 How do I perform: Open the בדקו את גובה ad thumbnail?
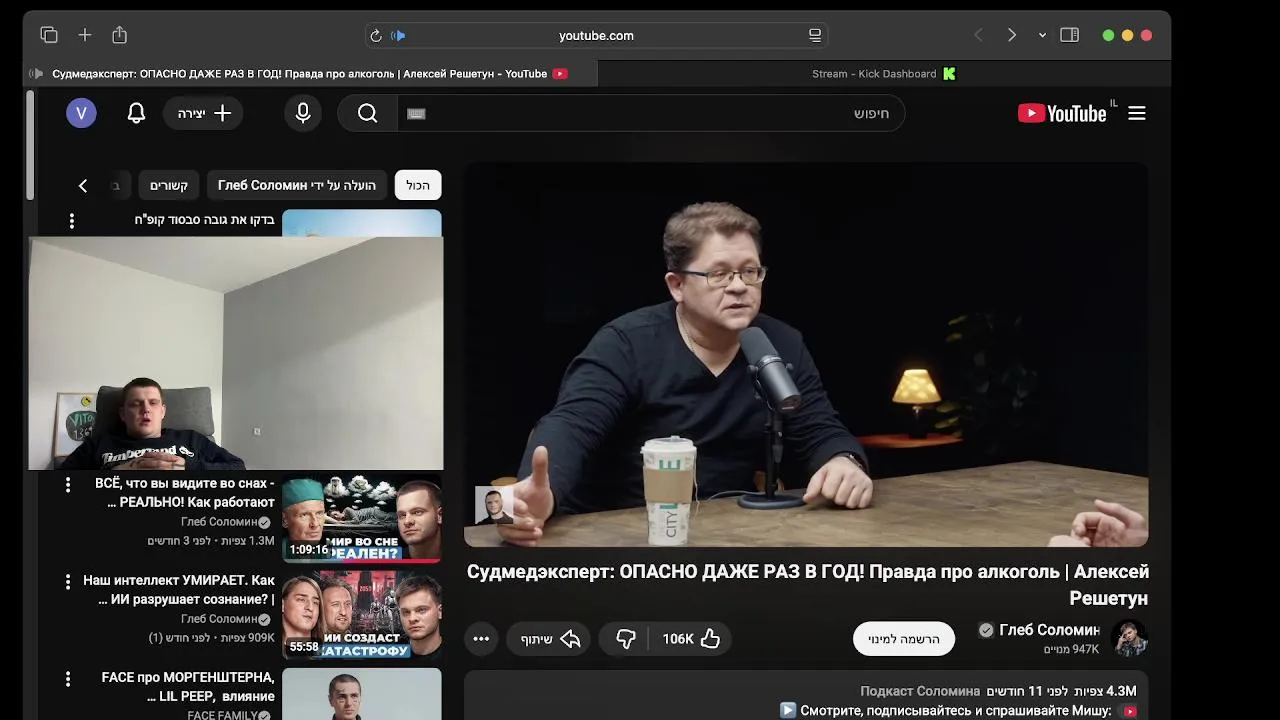(x=361, y=223)
